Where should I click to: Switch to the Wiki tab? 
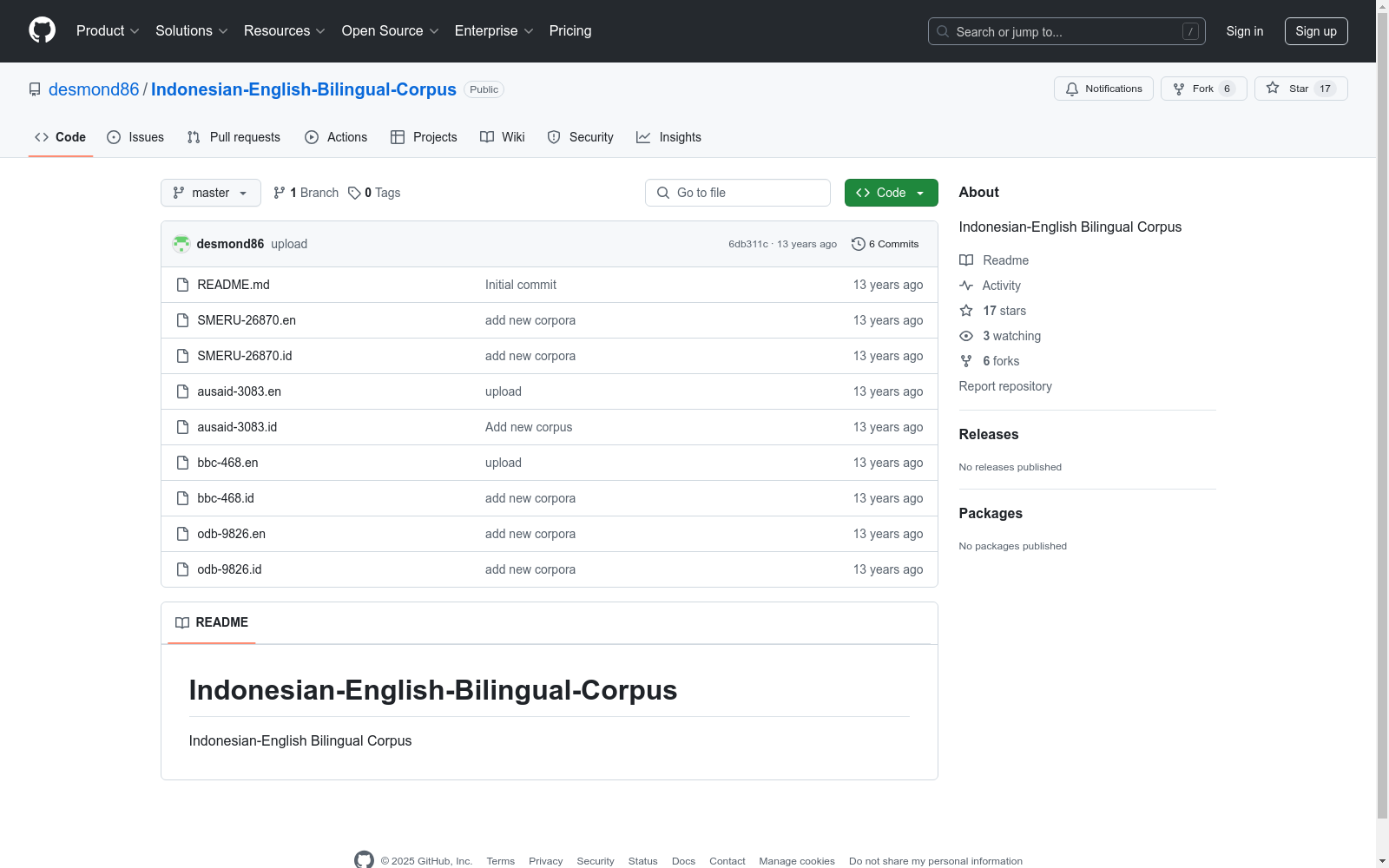(x=503, y=137)
